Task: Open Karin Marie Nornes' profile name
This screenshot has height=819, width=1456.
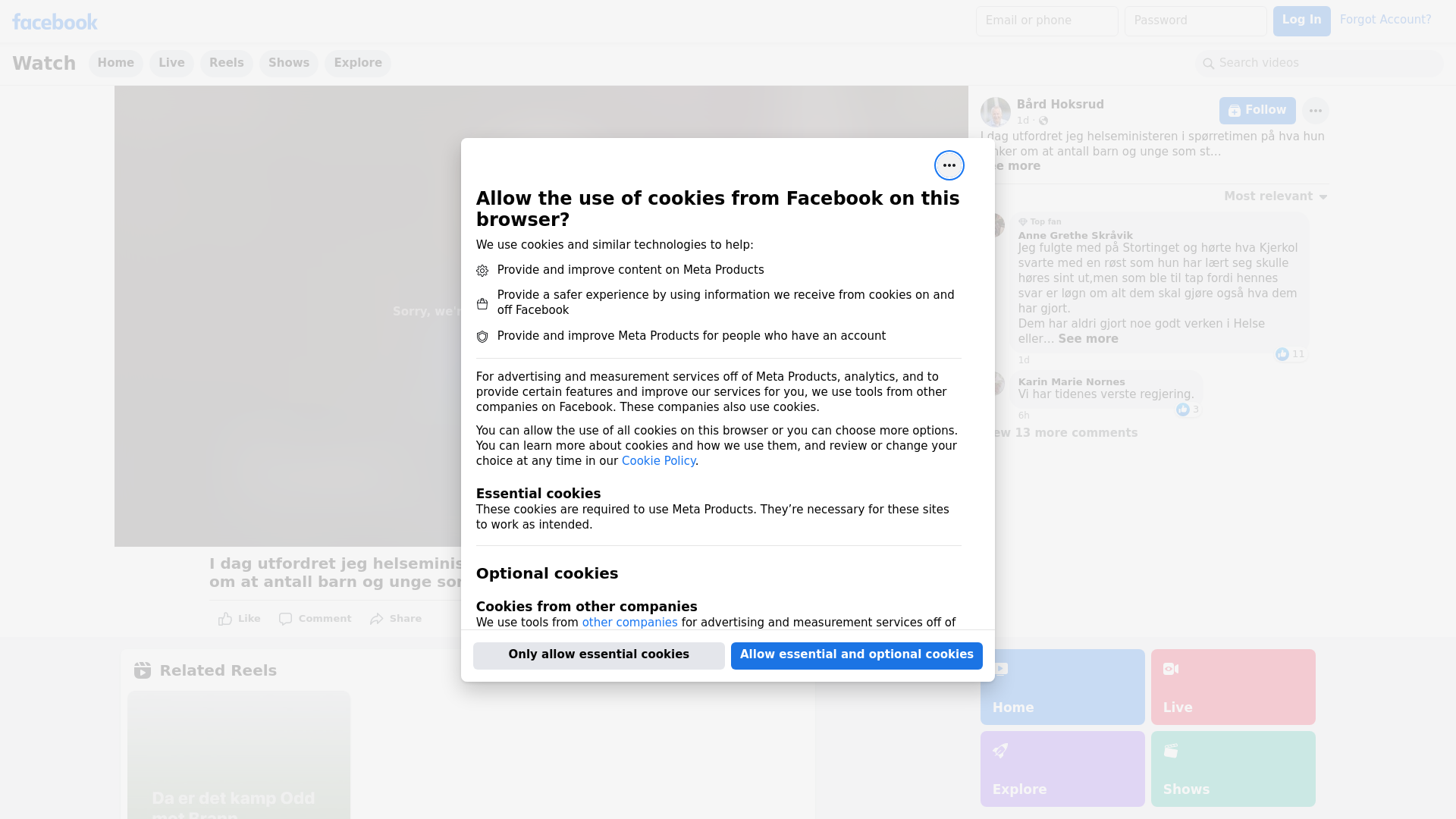Action: (1072, 382)
